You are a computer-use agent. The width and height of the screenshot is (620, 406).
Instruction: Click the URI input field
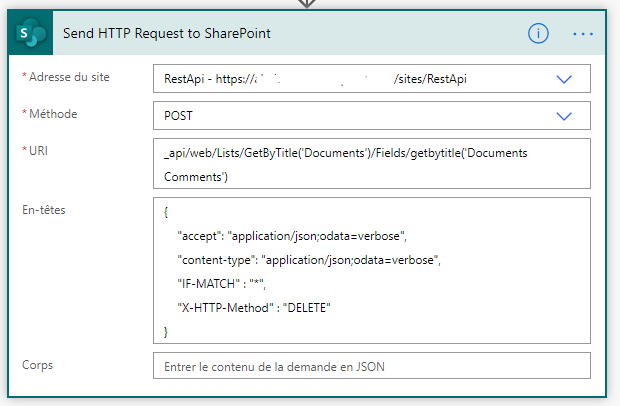[x=372, y=164]
